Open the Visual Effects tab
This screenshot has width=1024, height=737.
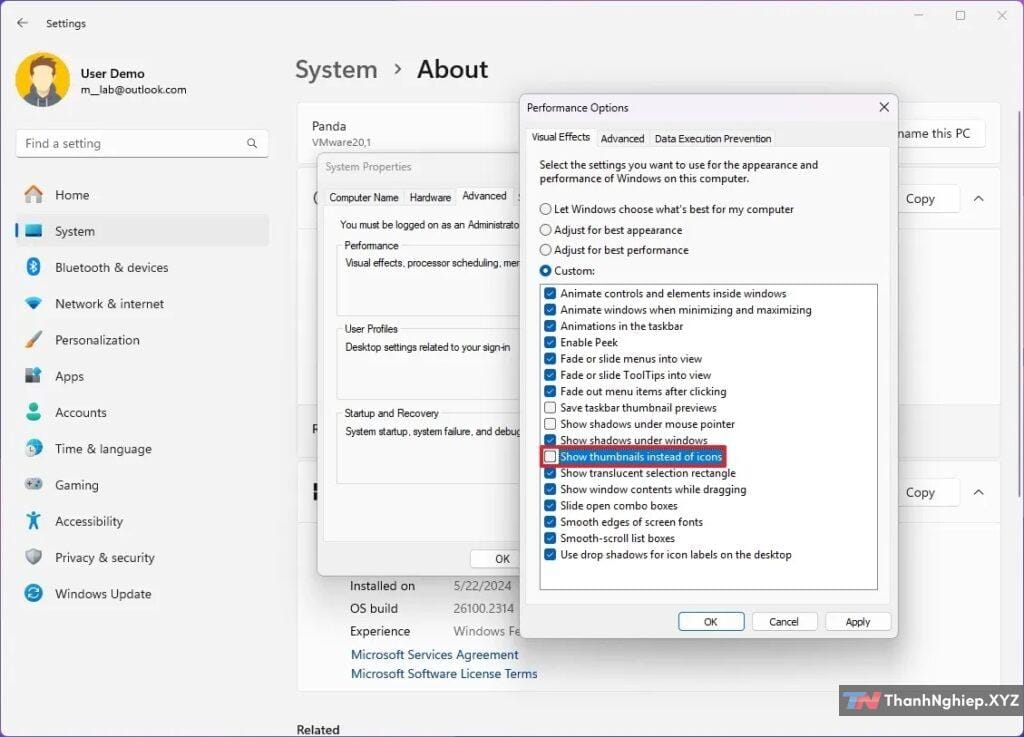coord(560,137)
